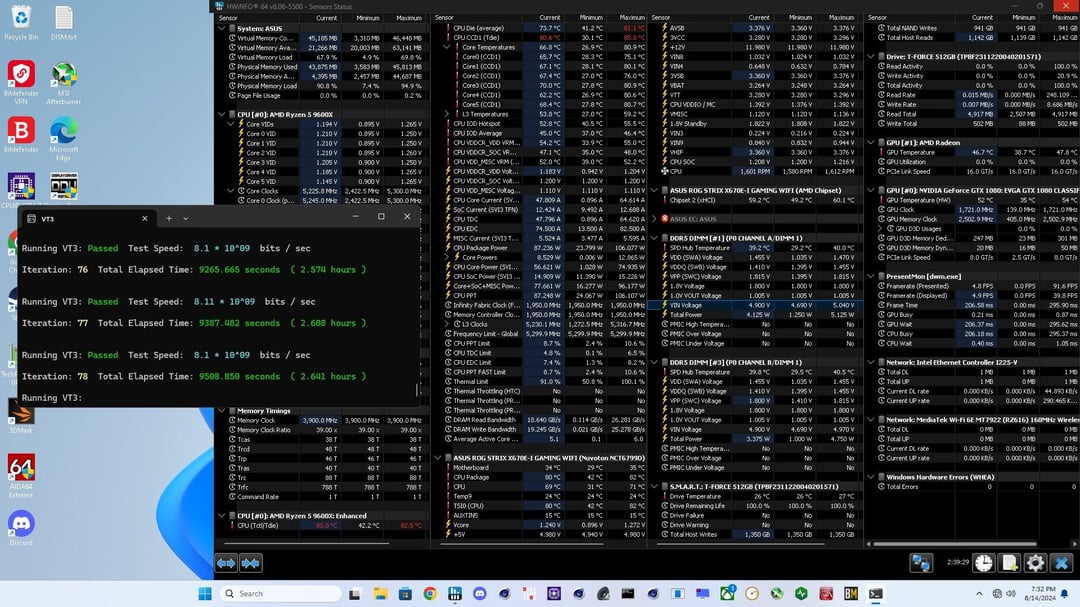The image size is (1080, 607).
Task: Open notification bell in system tray
Action: point(1065,593)
